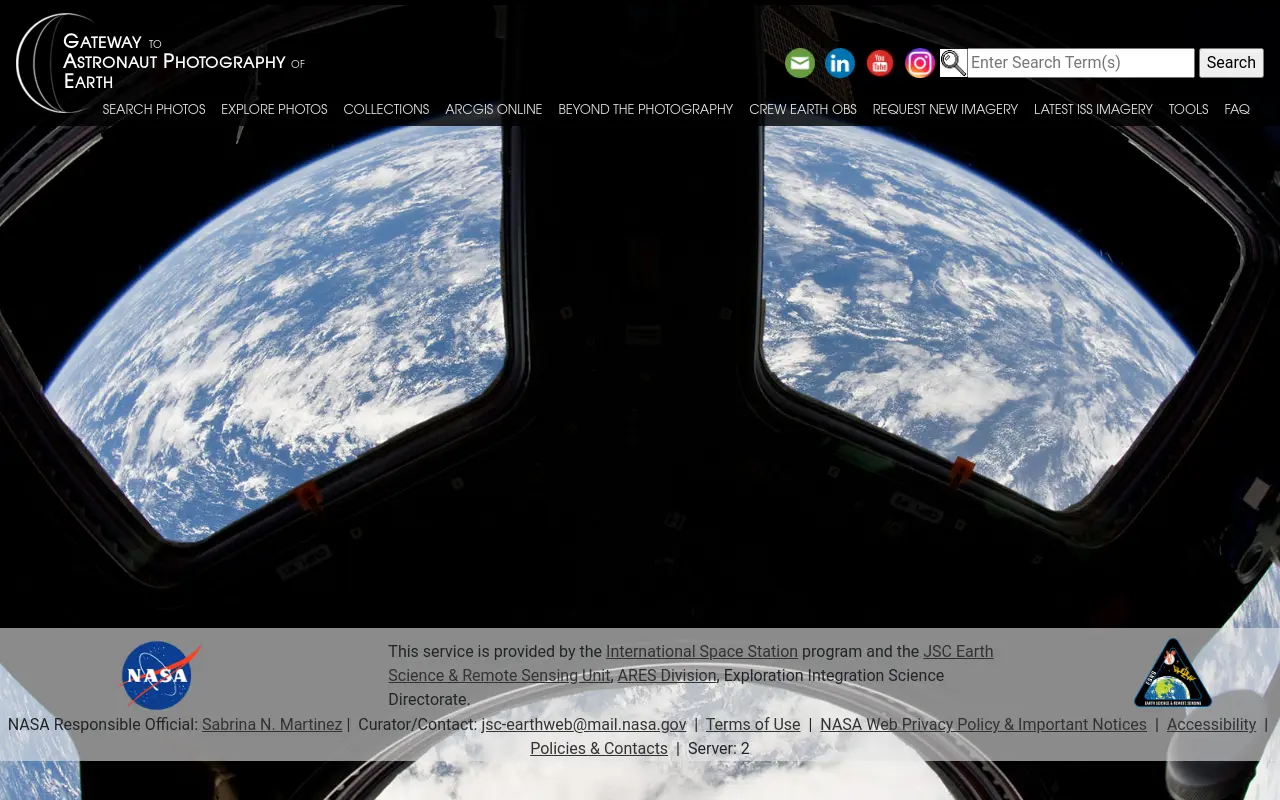Open the Explore Photos menu

(274, 109)
